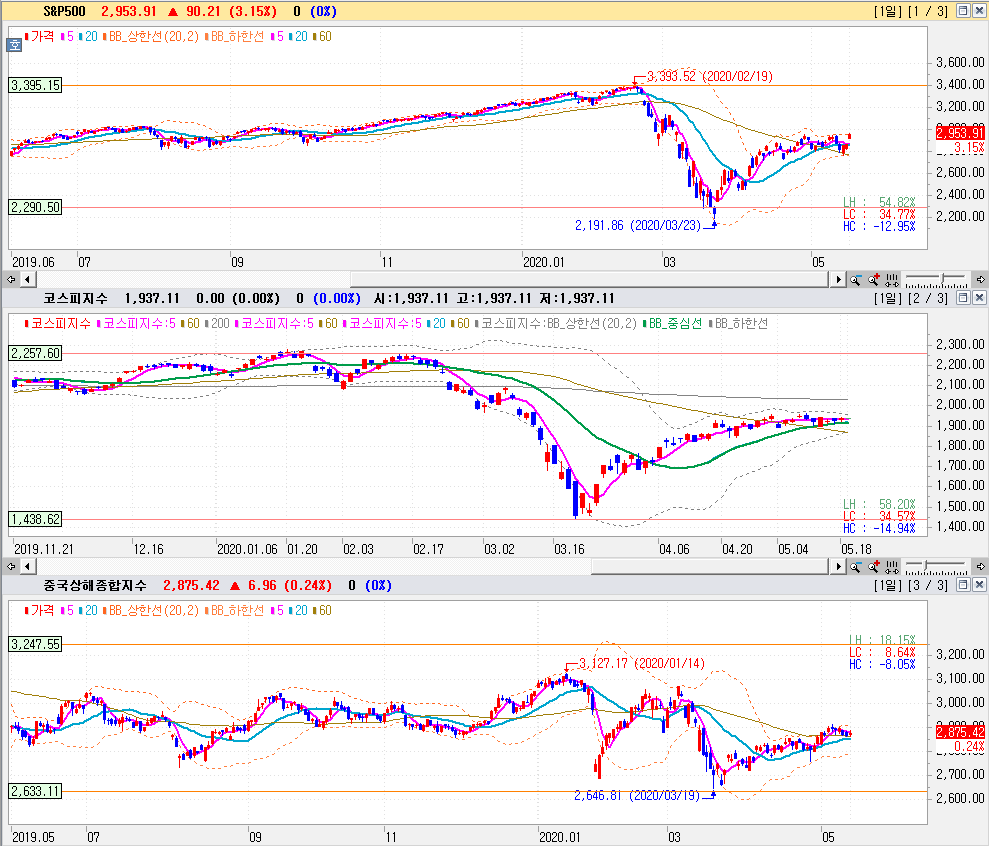Click 3,395.15 price level label

click(x=35, y=85)
